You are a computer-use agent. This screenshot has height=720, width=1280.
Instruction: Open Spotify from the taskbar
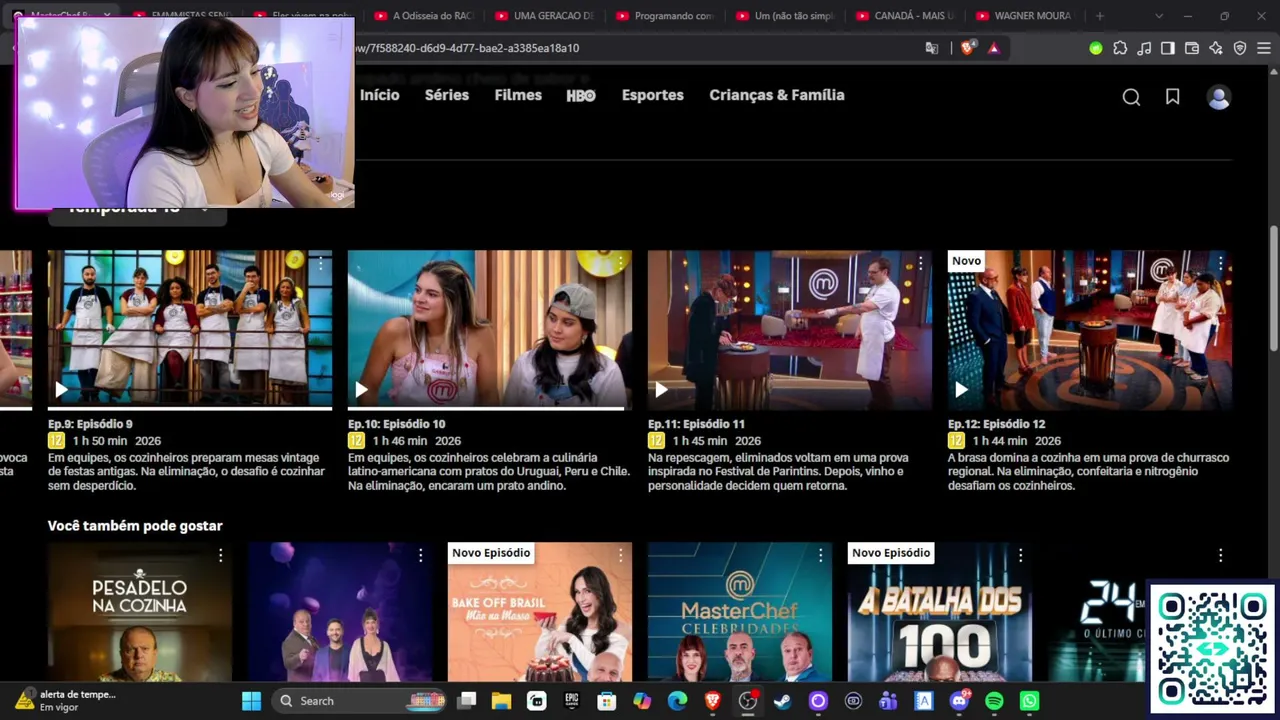[x=994, y=701]
